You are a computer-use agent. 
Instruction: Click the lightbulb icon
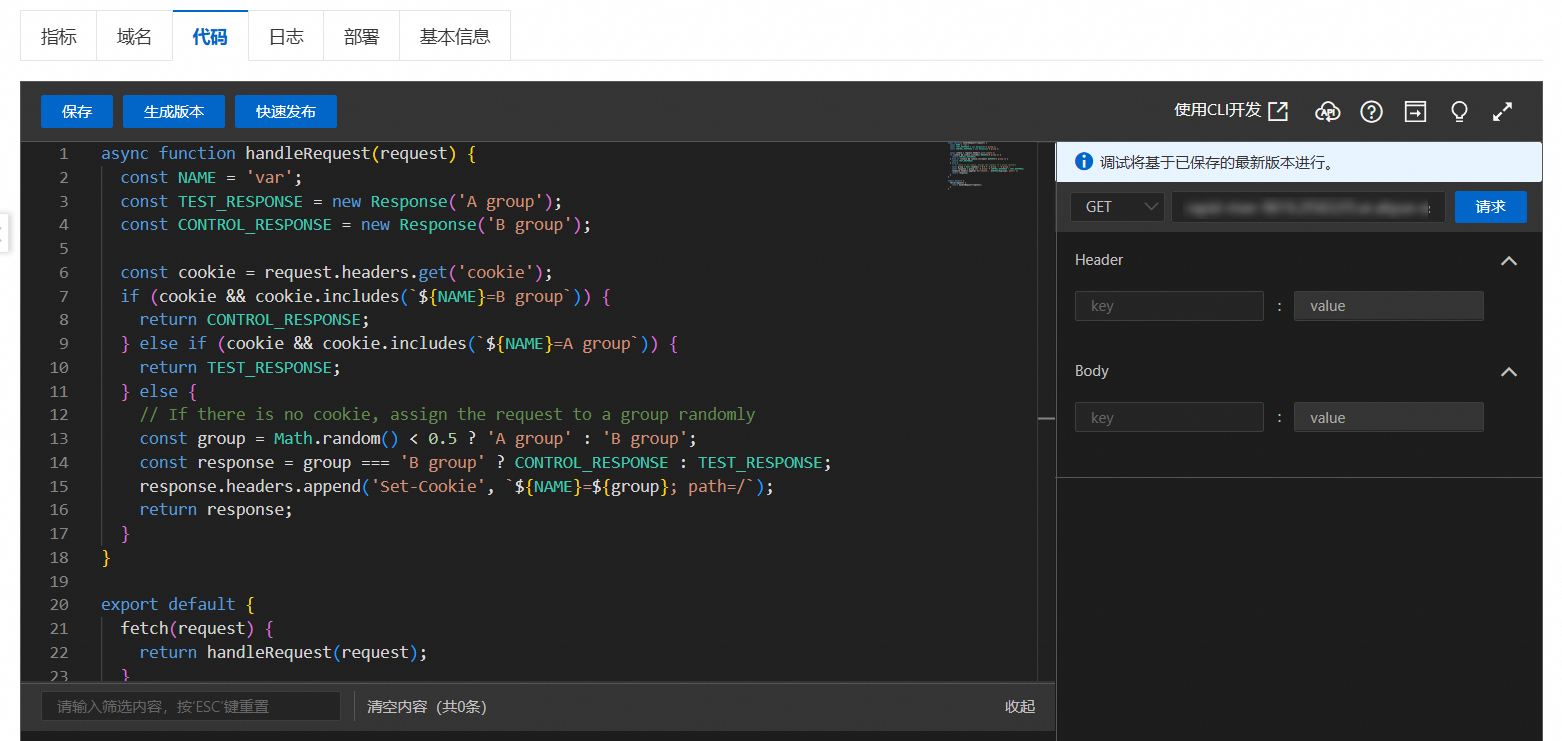pyautogui.click(x=1459, y=111)
